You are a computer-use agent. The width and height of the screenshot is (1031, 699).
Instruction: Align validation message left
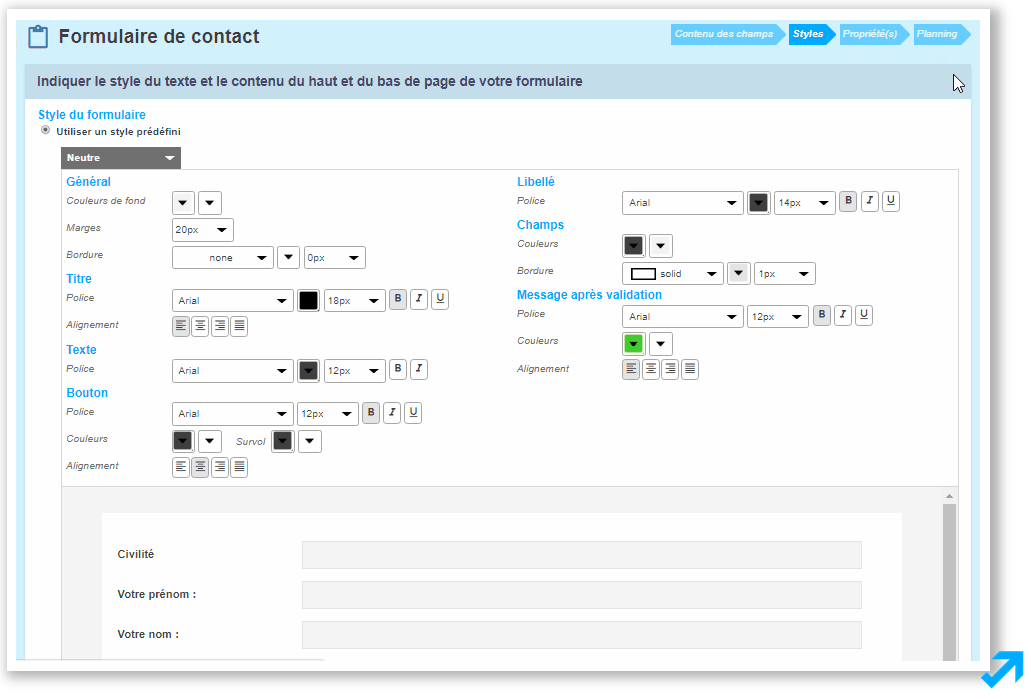click(631, 370)
